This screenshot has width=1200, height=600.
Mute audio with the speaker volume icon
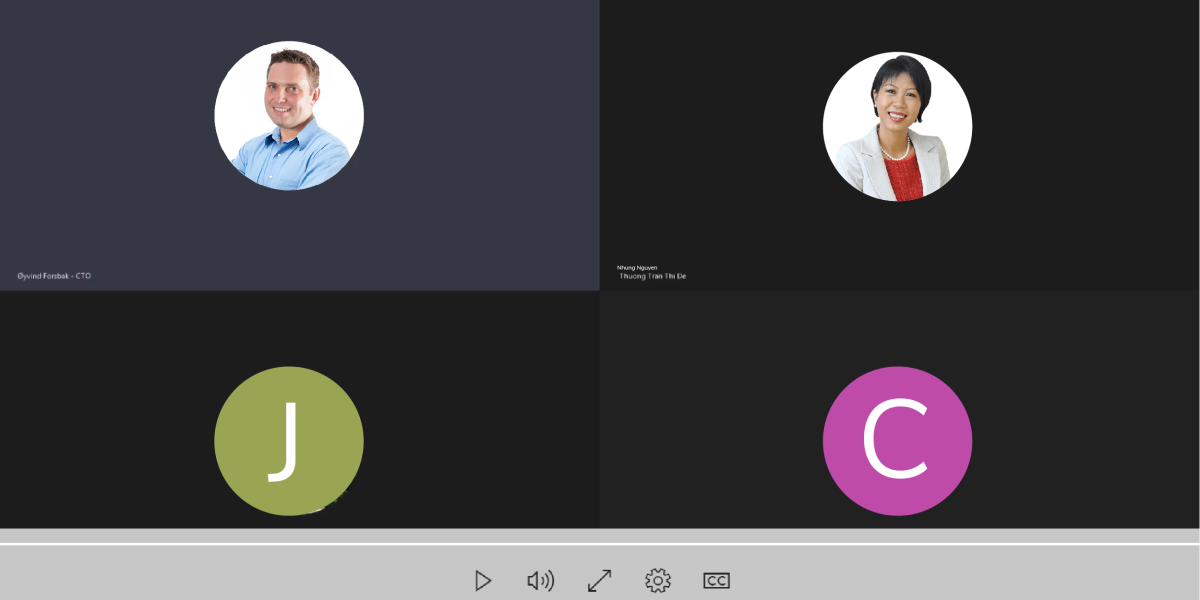coord(540,580)
